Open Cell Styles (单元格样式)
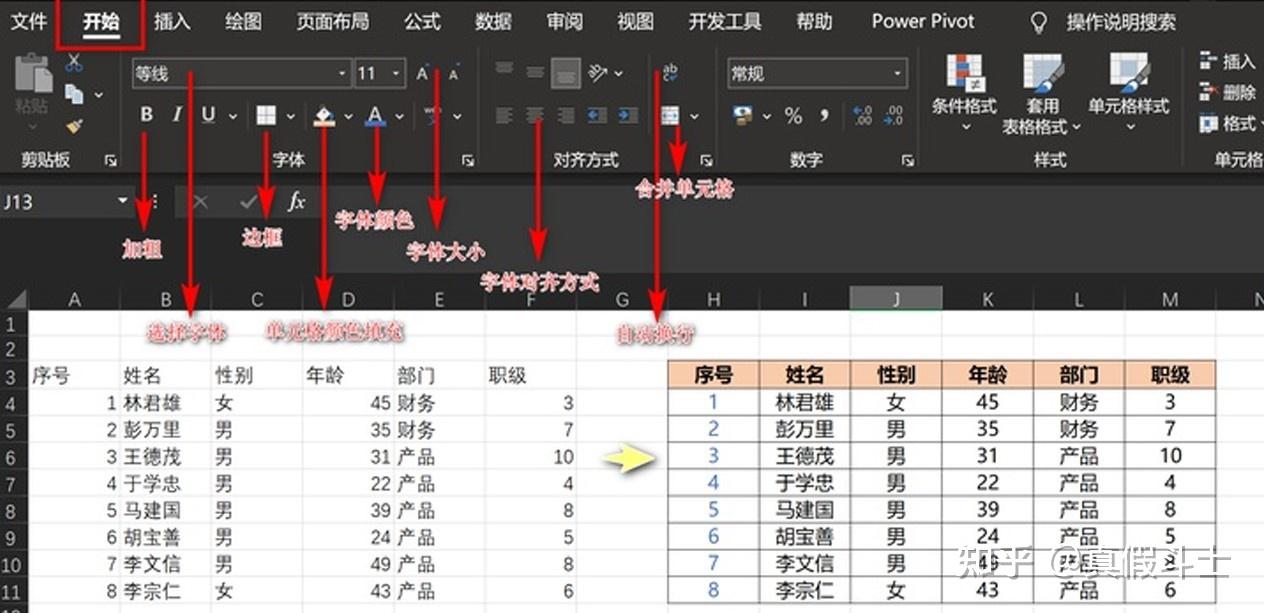Screen dimensions: 1264x613 point(1129,95)
